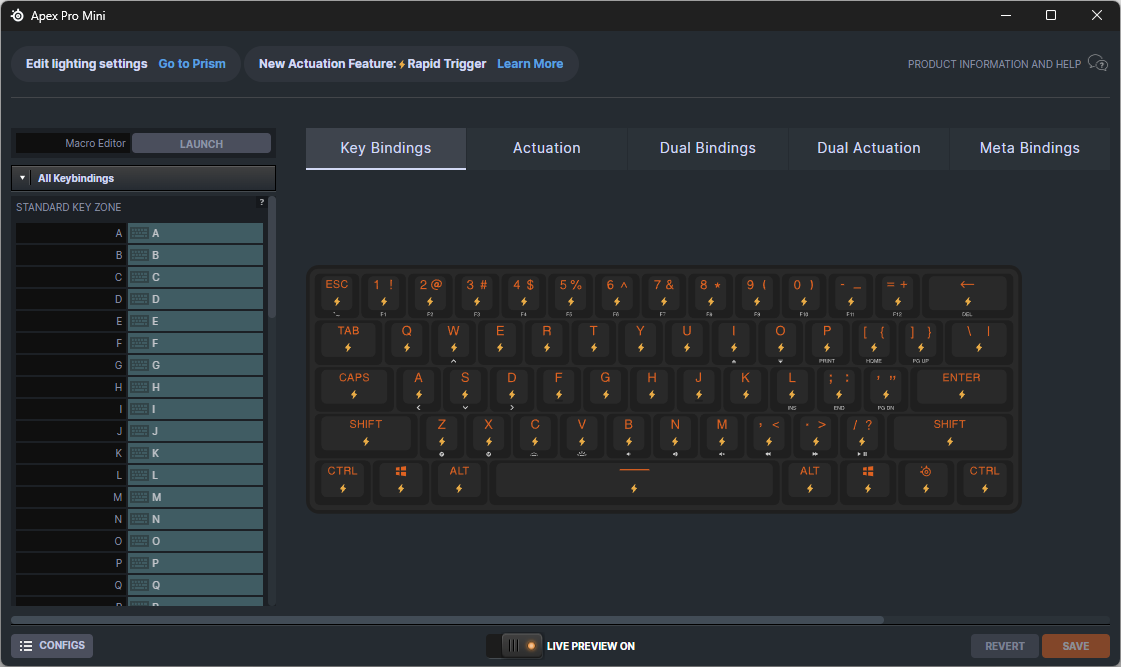The width and height of the screenshot is (1121, 667).
Task: Switch to the Key Bindings tab
Action: (386, 148)
